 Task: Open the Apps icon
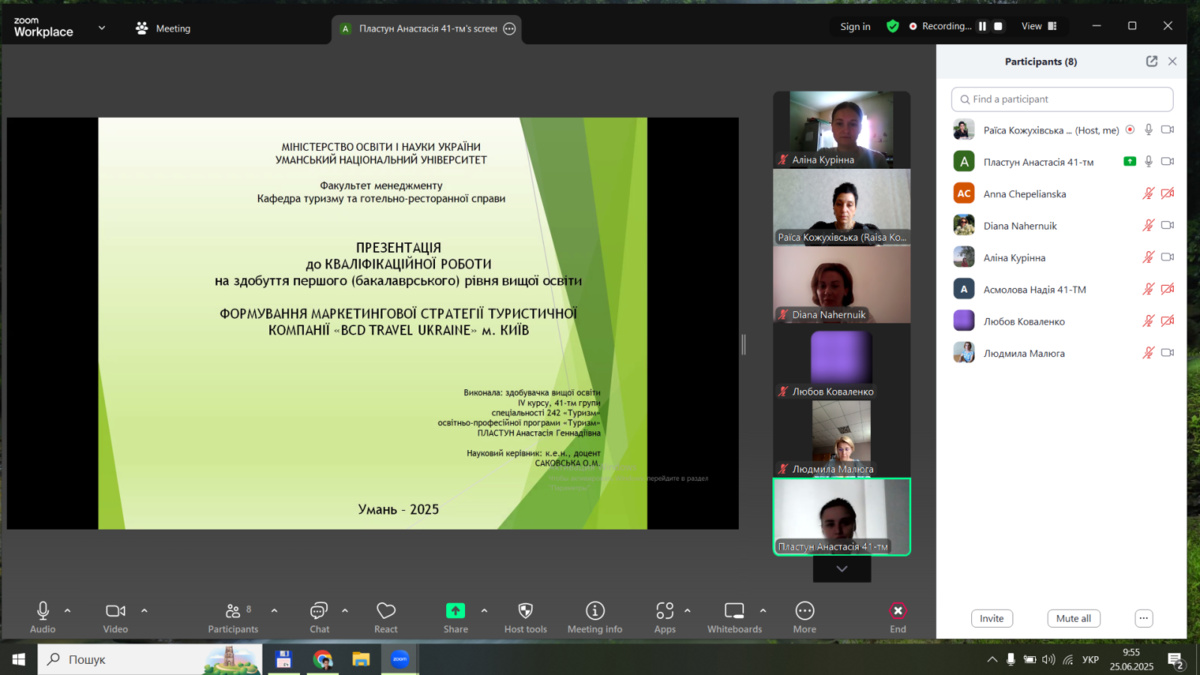665,610
